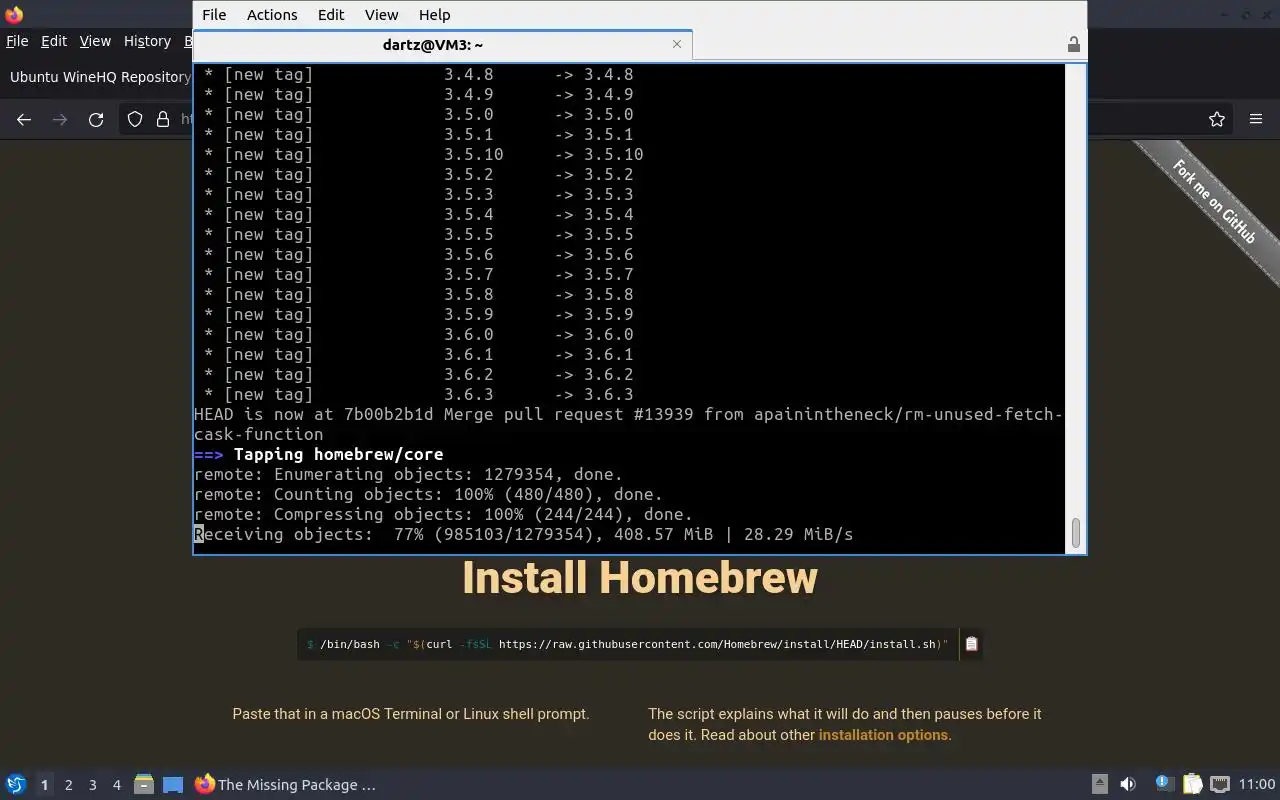Open Firefox Edit menu

(x=54, y=41)
